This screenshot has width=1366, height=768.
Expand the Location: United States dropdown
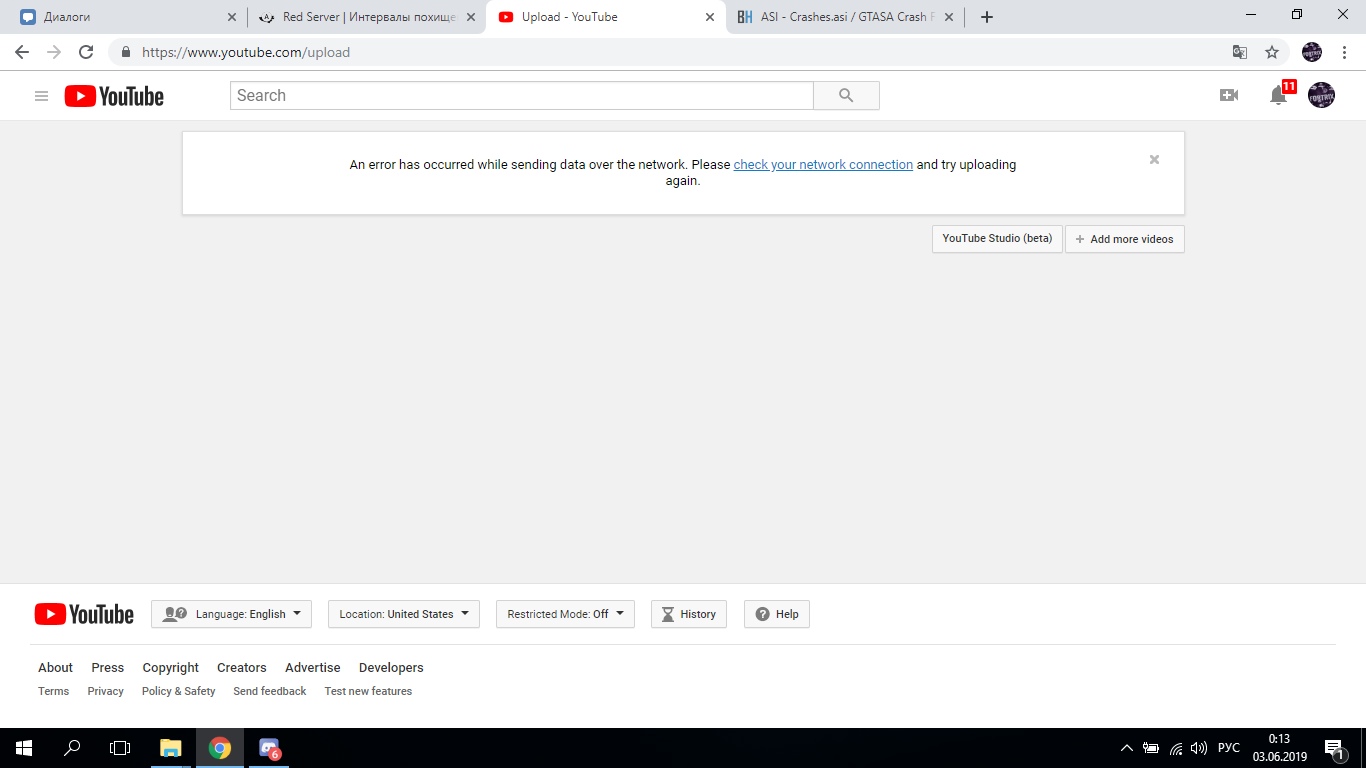(x=404, y=614)
